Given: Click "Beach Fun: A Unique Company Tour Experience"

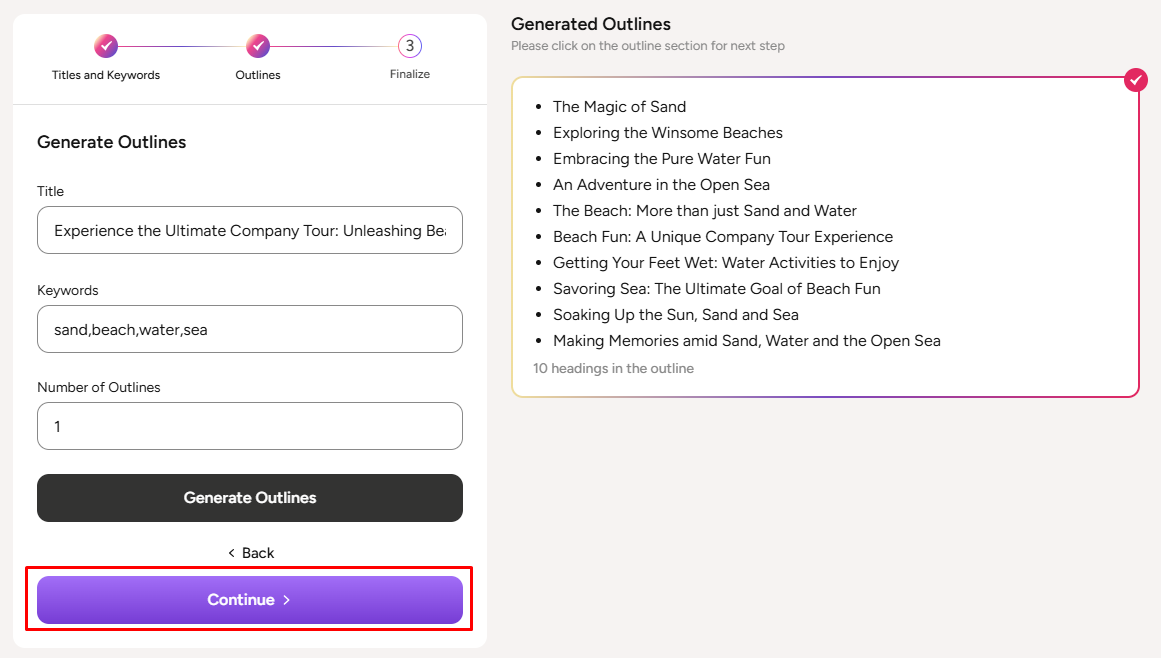Looking at the screenshot, I should 722,237.
